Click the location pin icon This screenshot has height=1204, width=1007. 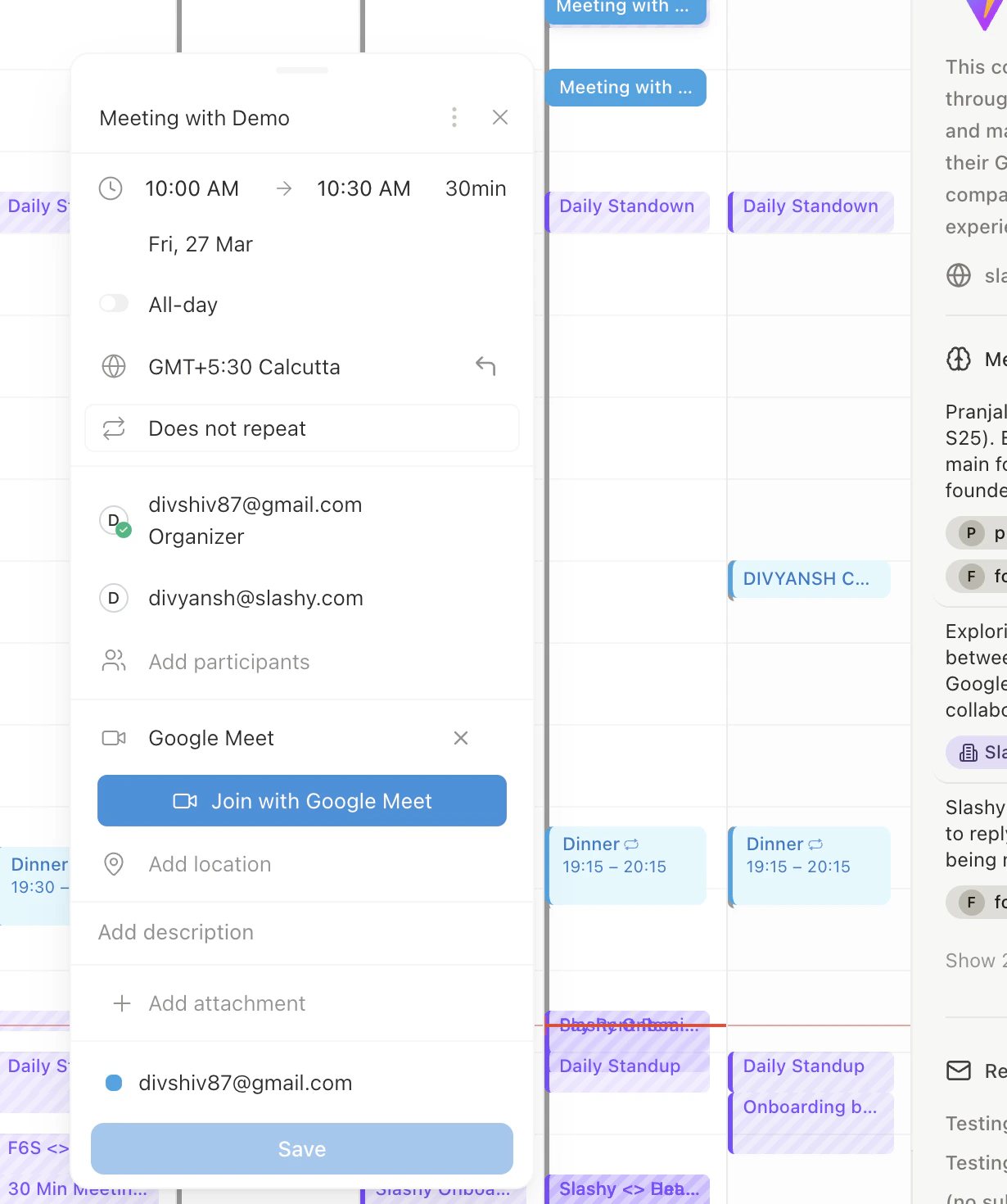pyautogui.click(x=113, y=864)
